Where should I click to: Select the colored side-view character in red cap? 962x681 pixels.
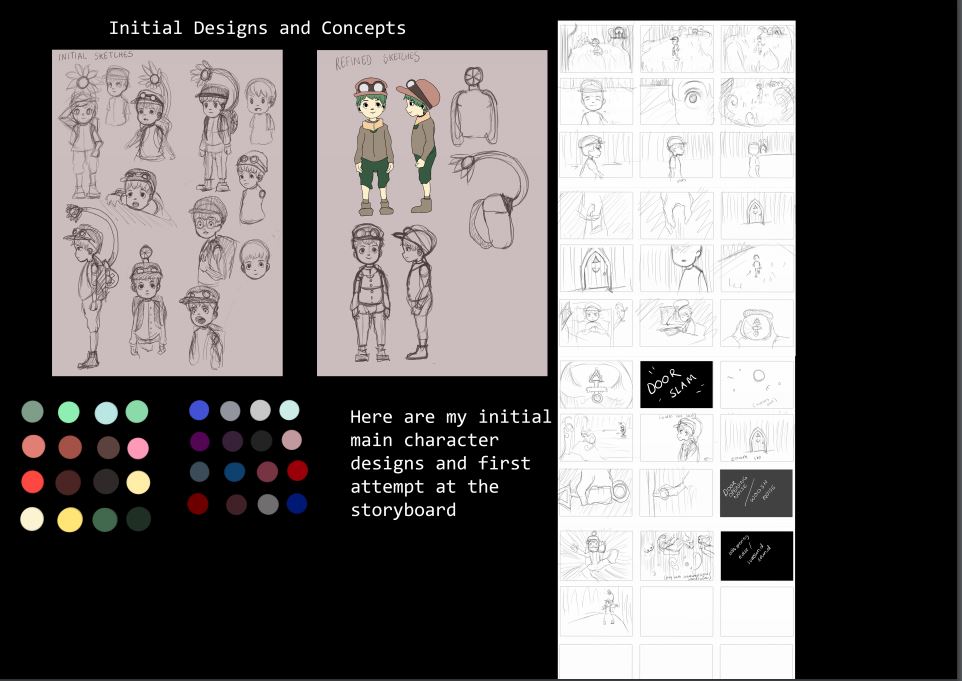tap(421, 145)
